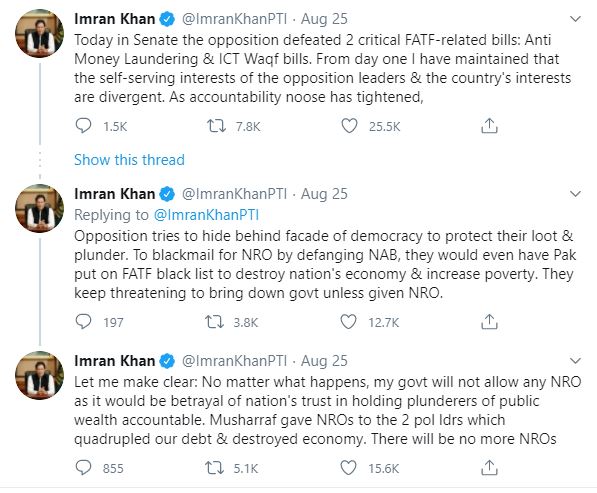The image size is (597, 493).
Task: Retweet the tweet with 7.8K retweets
Action: click(216, 126)
